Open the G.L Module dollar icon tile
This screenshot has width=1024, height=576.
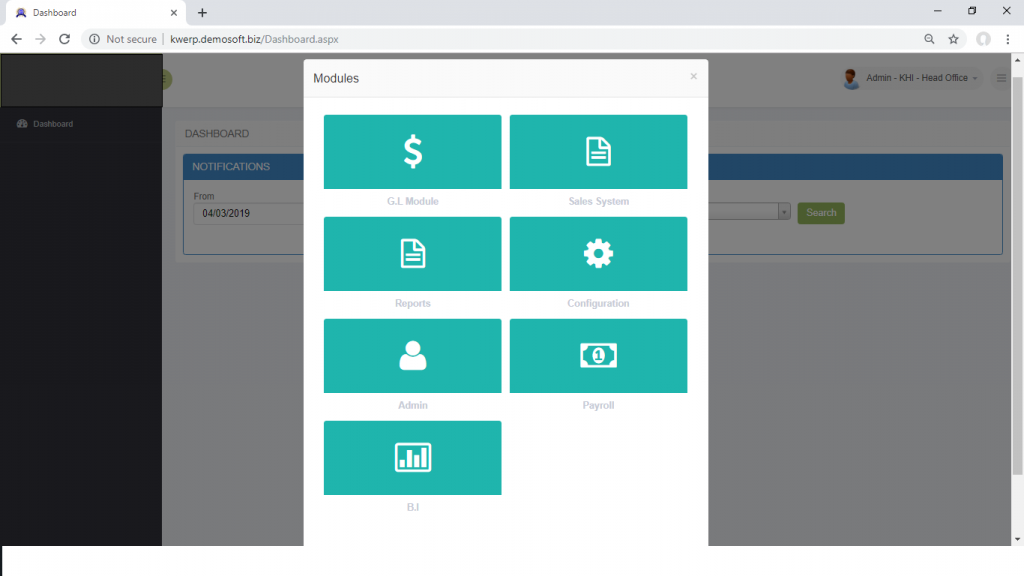click(x=412, y=152)
